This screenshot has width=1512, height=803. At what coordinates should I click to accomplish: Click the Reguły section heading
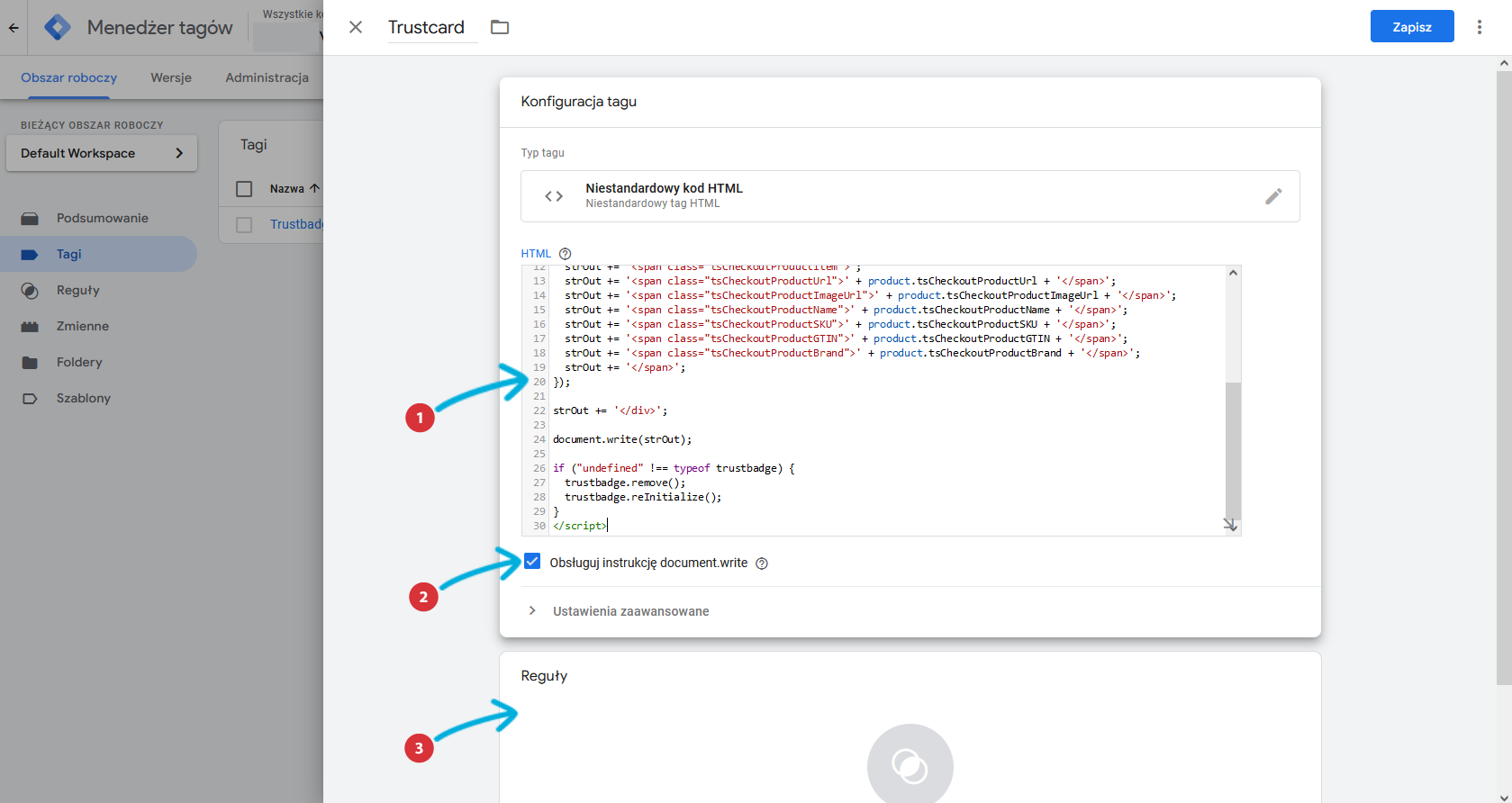(544, 676)
